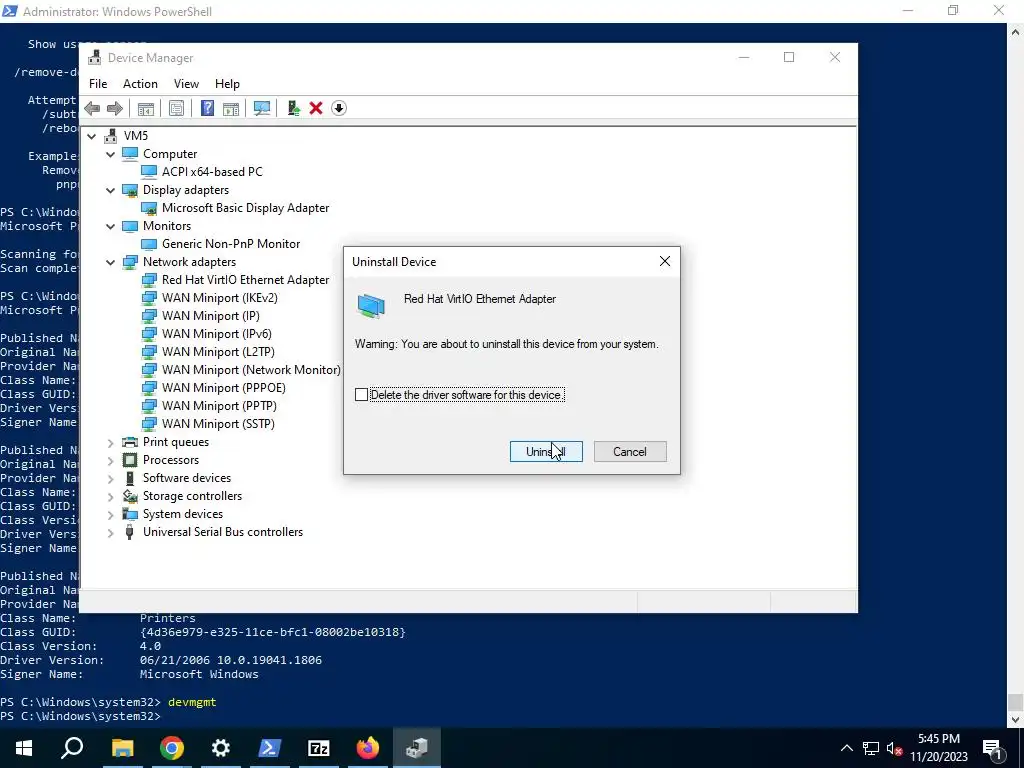Switch to PowerShell taskbar icon

click(270, 748)
